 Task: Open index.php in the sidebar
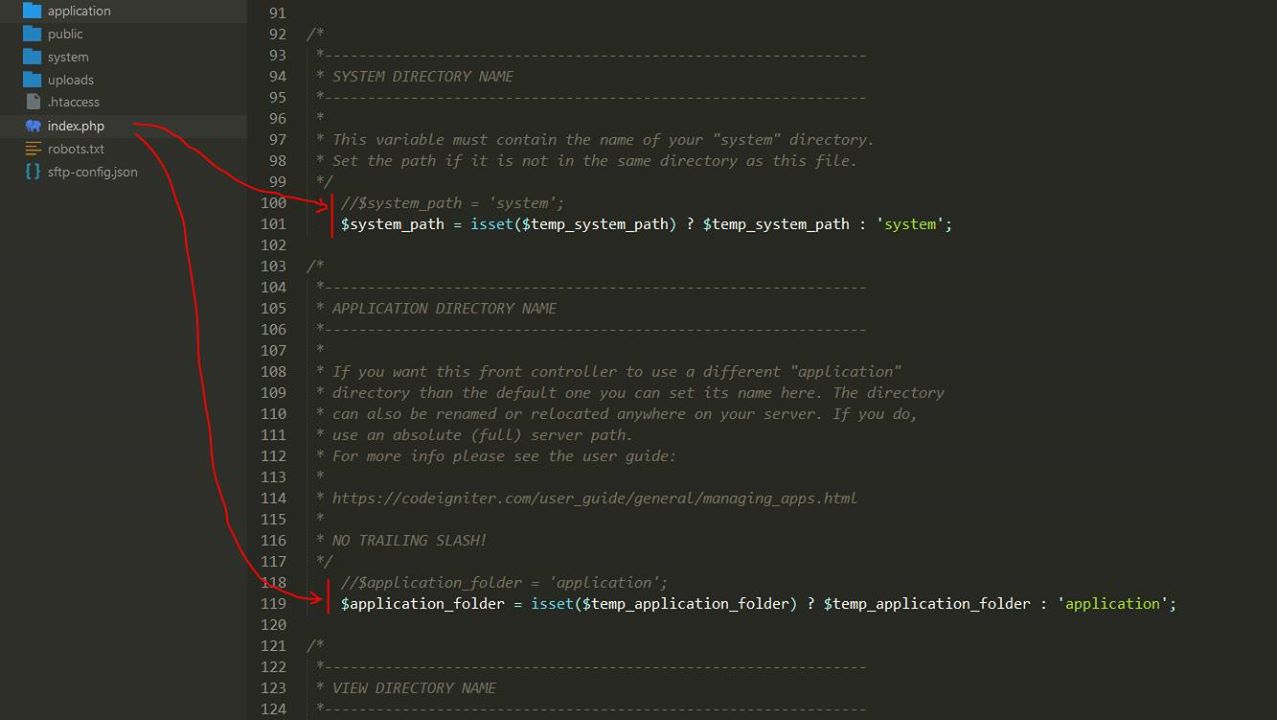[x=76, y=126]
